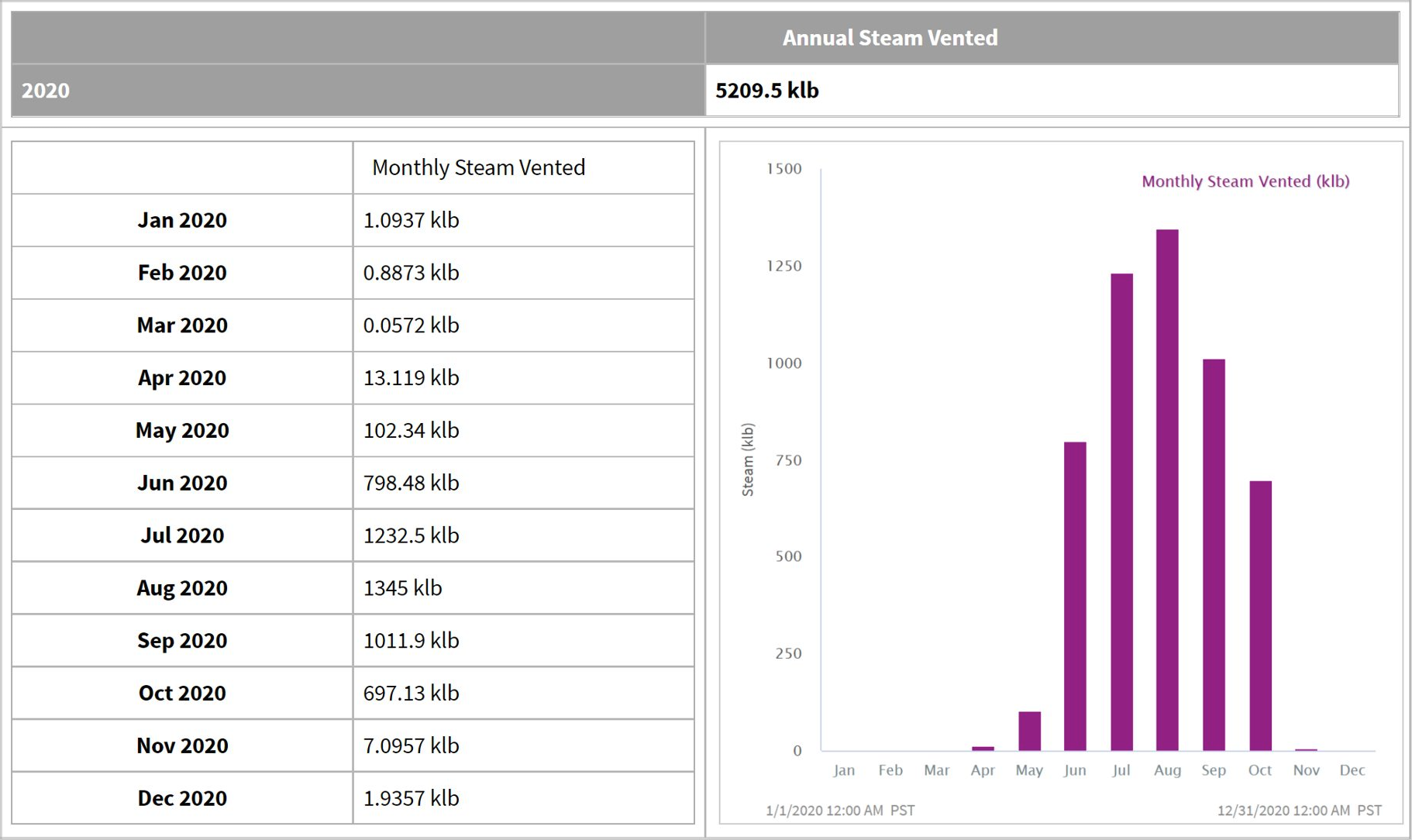Click the 1.0937 klb value
The image size is (1412, 840).
(x=411, y=220)
